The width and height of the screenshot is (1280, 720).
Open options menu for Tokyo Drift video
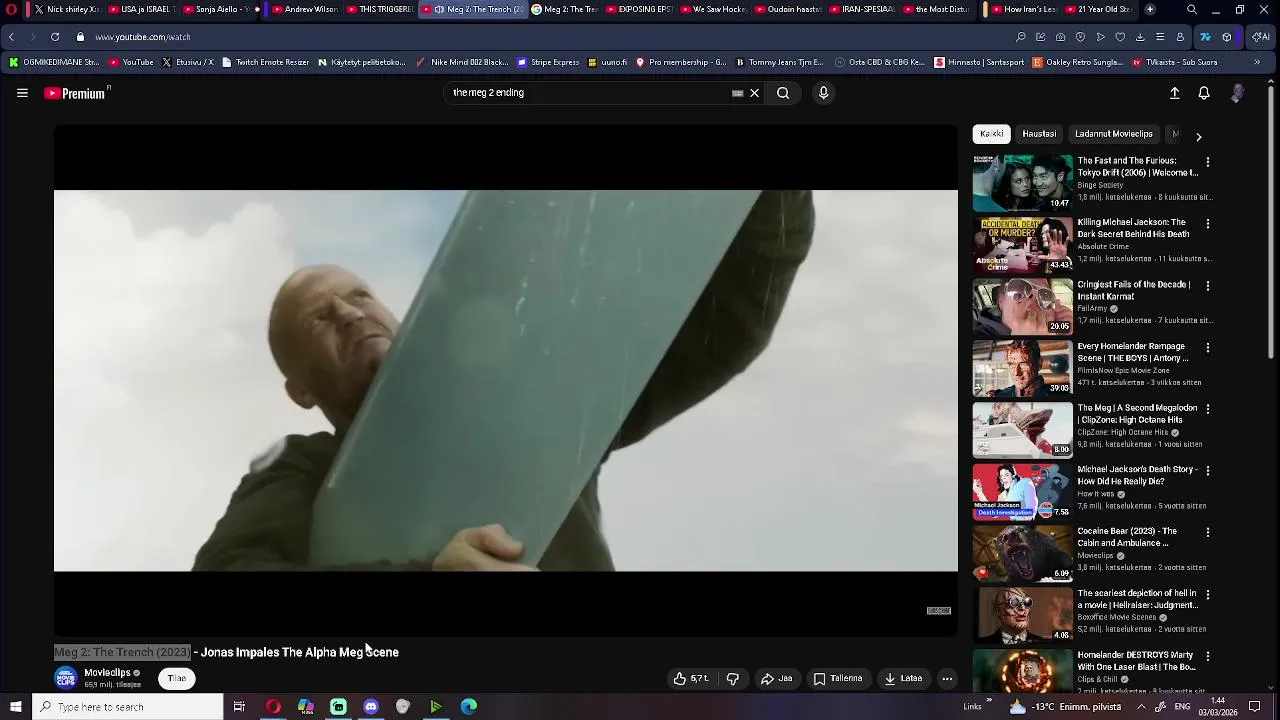pos(1208,162)
